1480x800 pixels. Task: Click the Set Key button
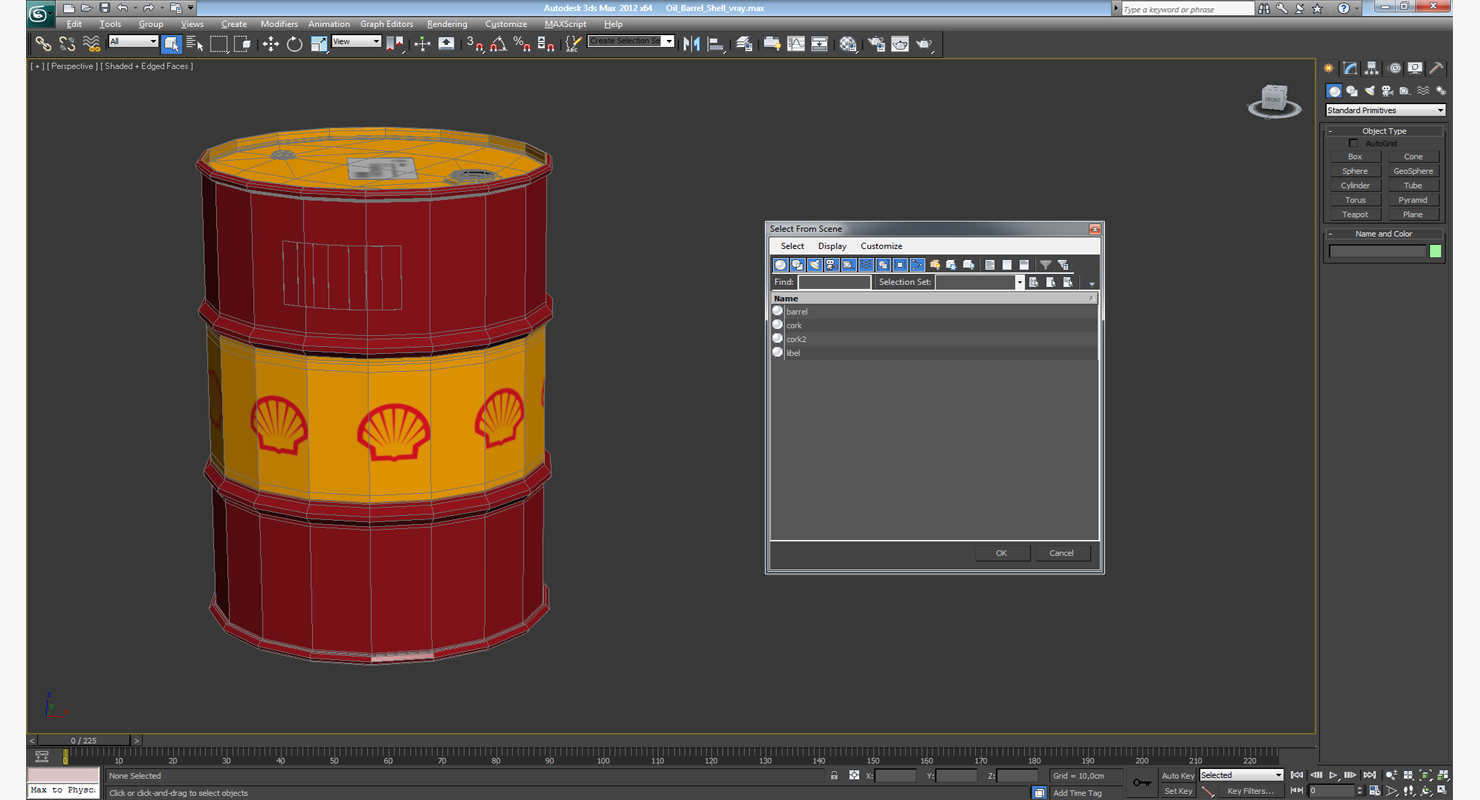tap(1177, 791)
